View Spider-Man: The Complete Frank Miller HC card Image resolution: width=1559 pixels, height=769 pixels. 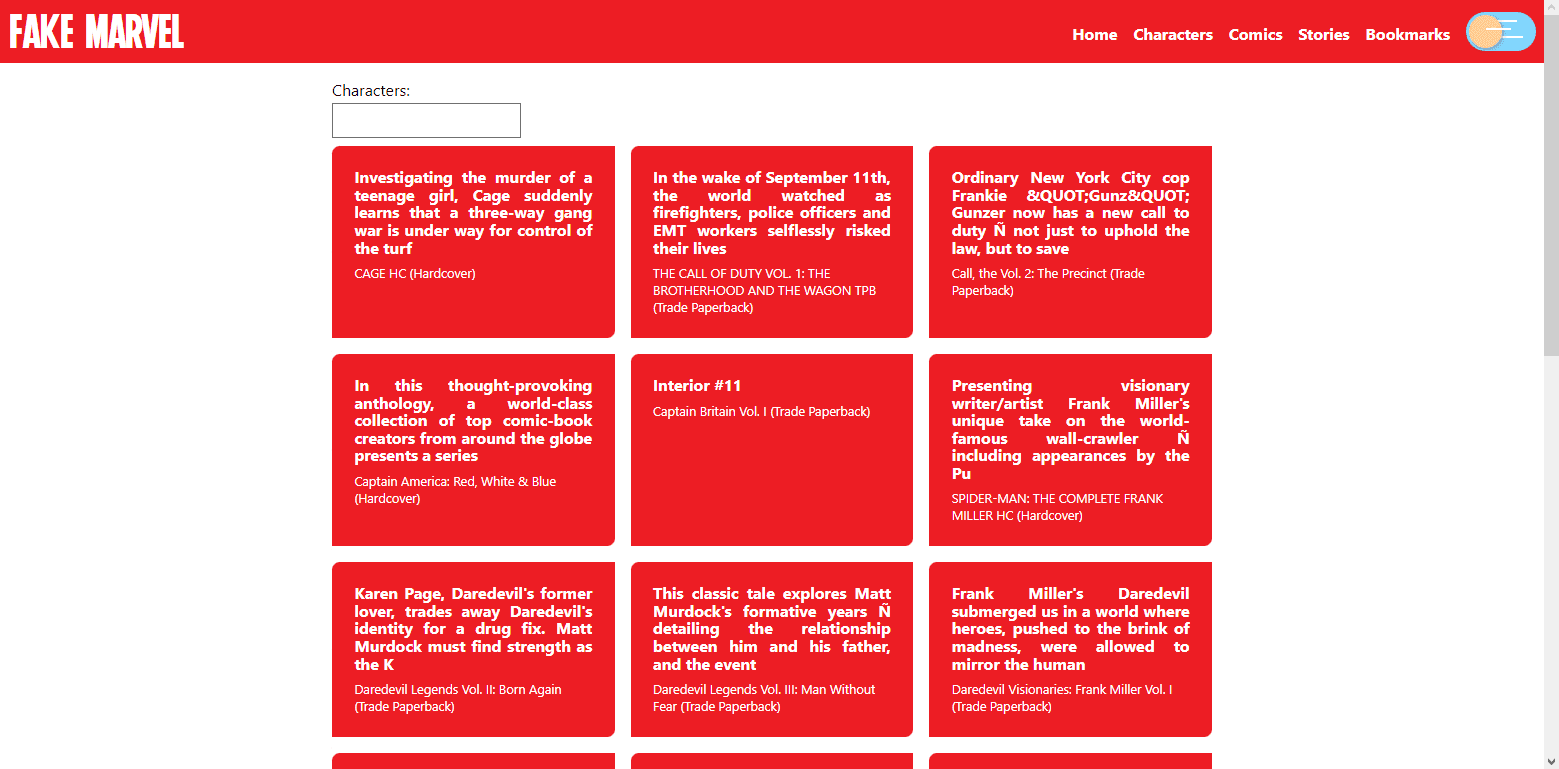(1070, 450)
